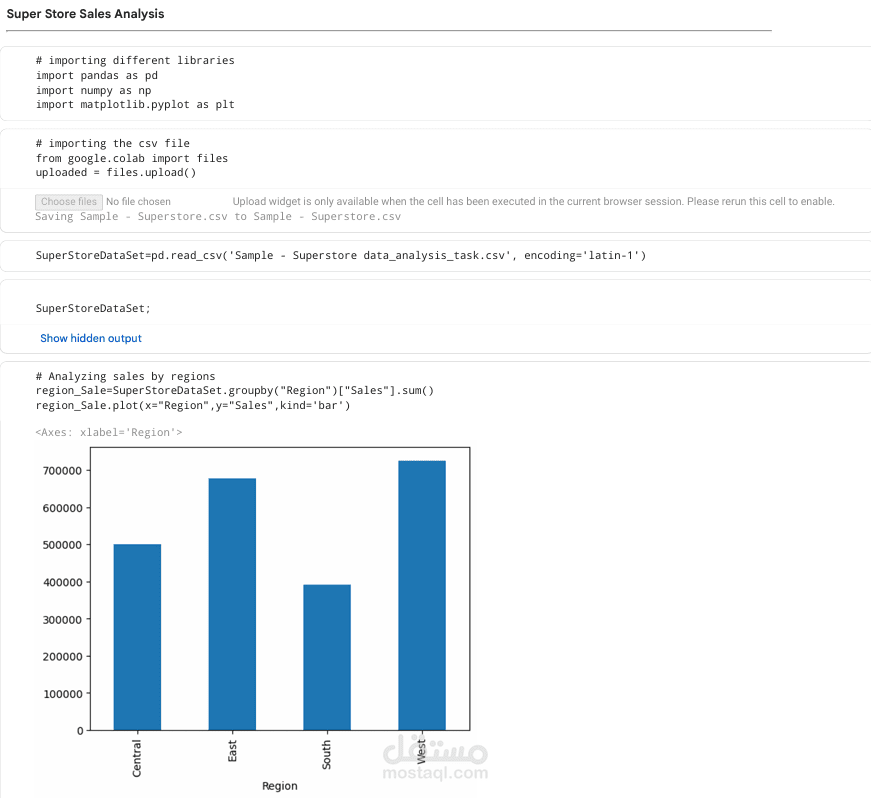
Task: Click the 700000 y-axis tick label
Action: (x=62, y=471)
